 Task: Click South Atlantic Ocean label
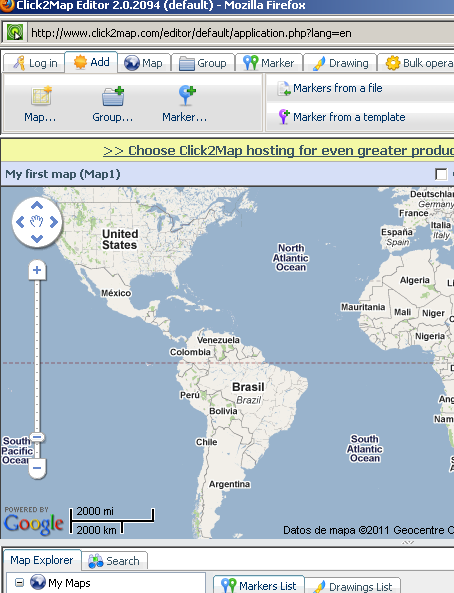click(365, 449)
